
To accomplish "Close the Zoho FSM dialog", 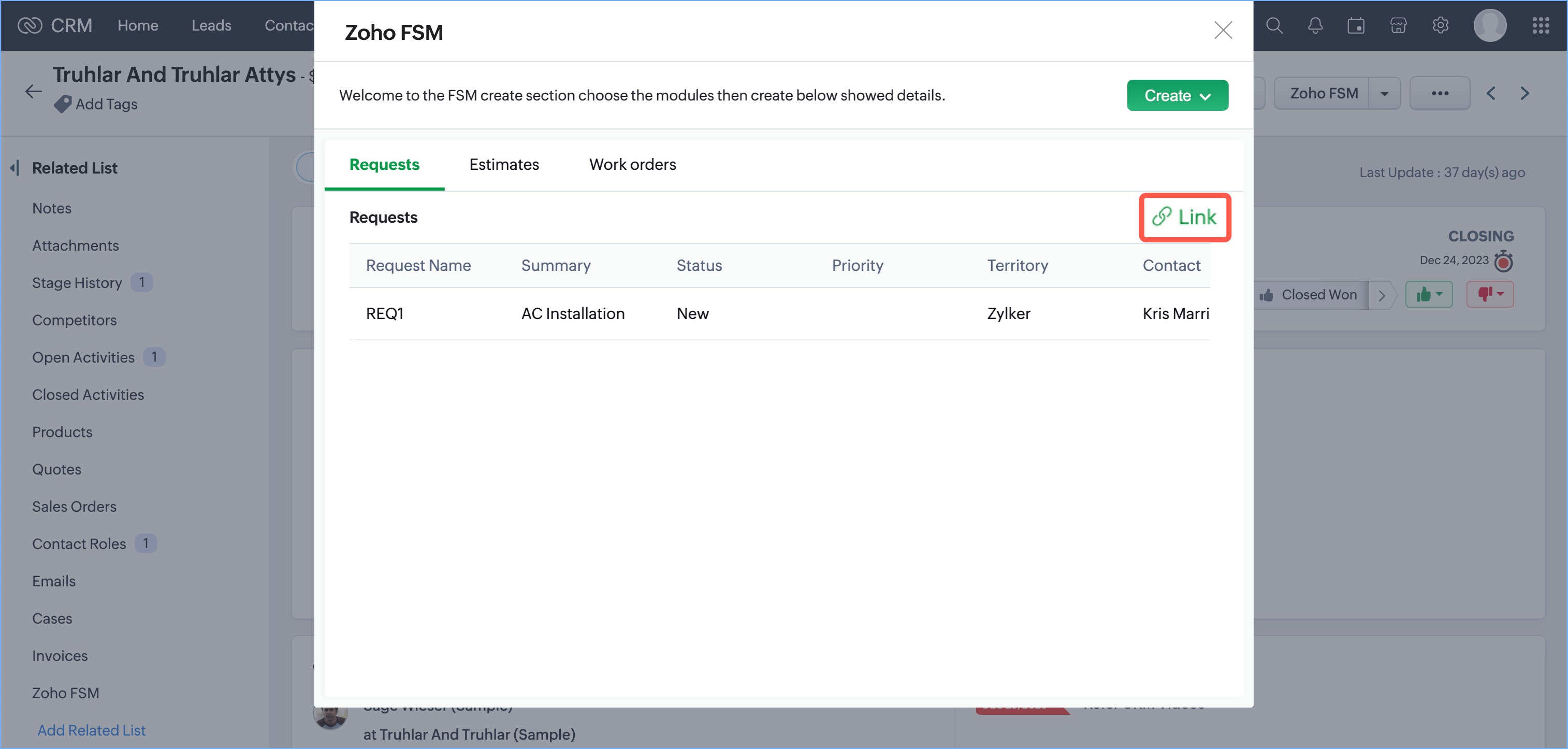I will point(1222,31).
